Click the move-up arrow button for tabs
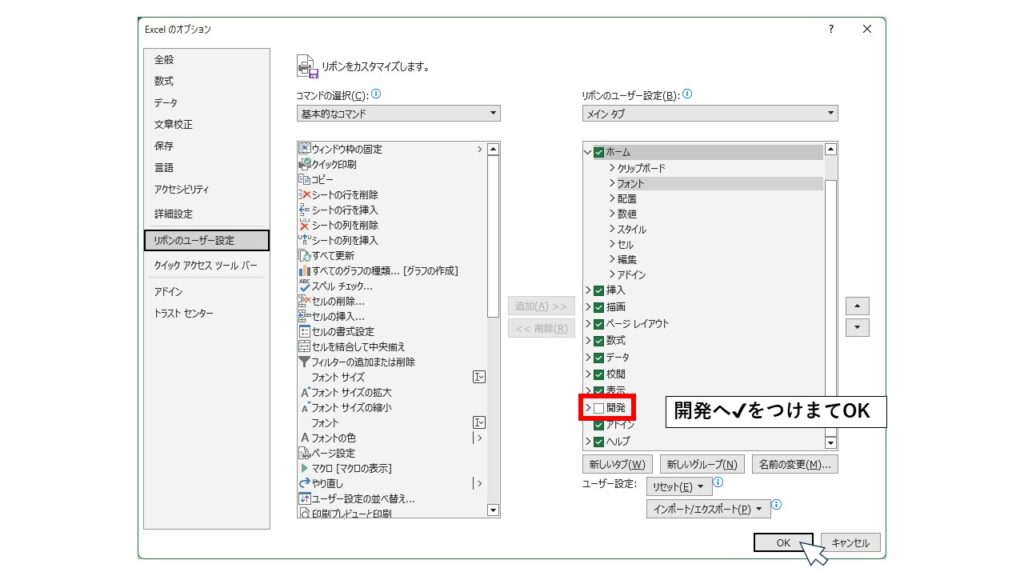The height and width of the screenshot is (576, 1024). tap(857, 305)
